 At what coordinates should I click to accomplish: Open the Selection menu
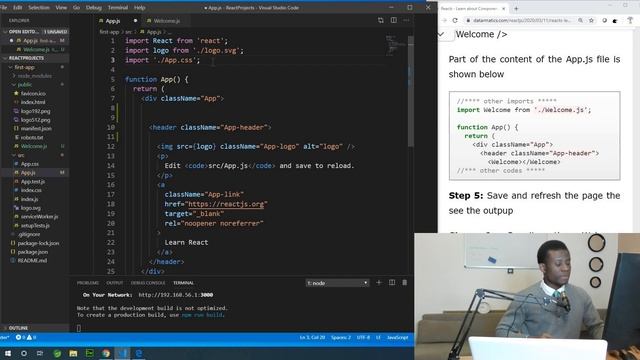click(x=39, y=7)
